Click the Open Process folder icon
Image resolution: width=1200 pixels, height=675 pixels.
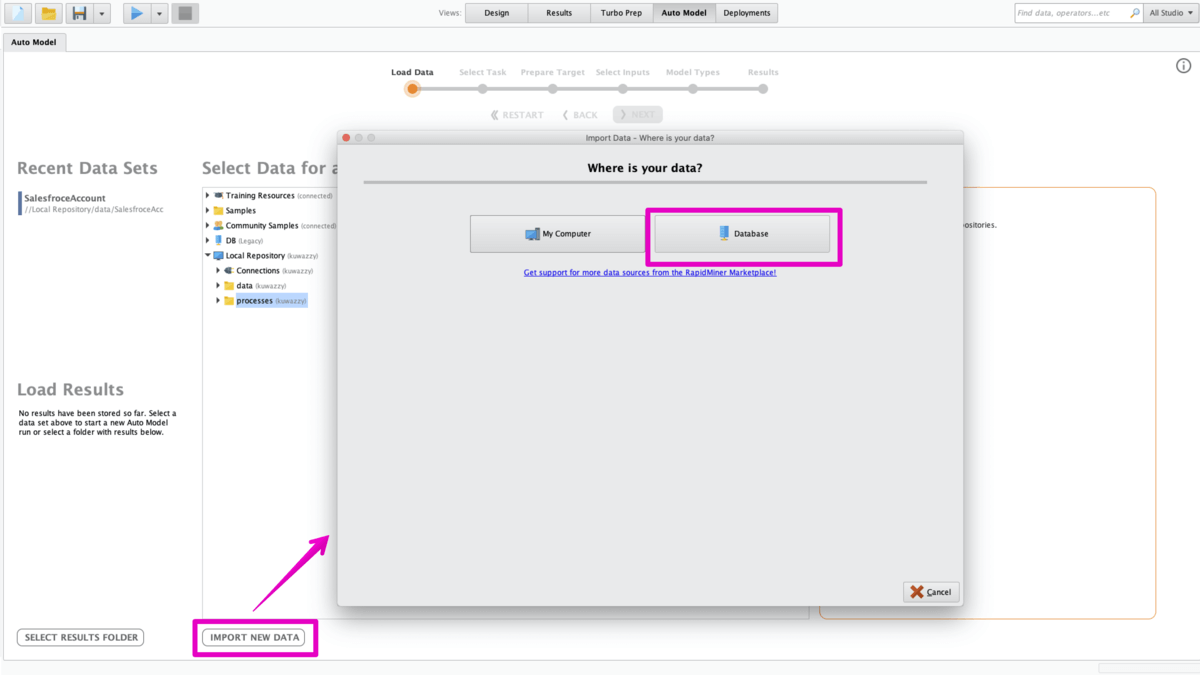pyautogui.click(x=47, y=13)
